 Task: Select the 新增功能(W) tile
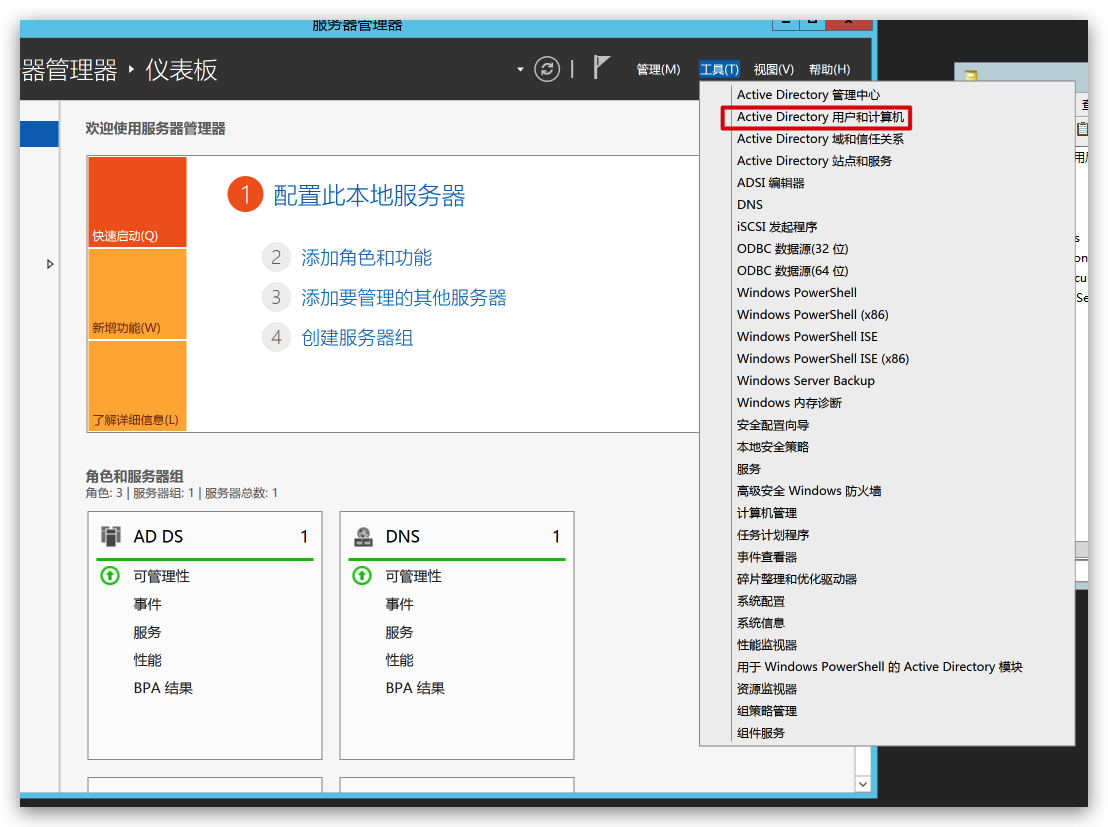pyautogui.click(x=137, y=294)
